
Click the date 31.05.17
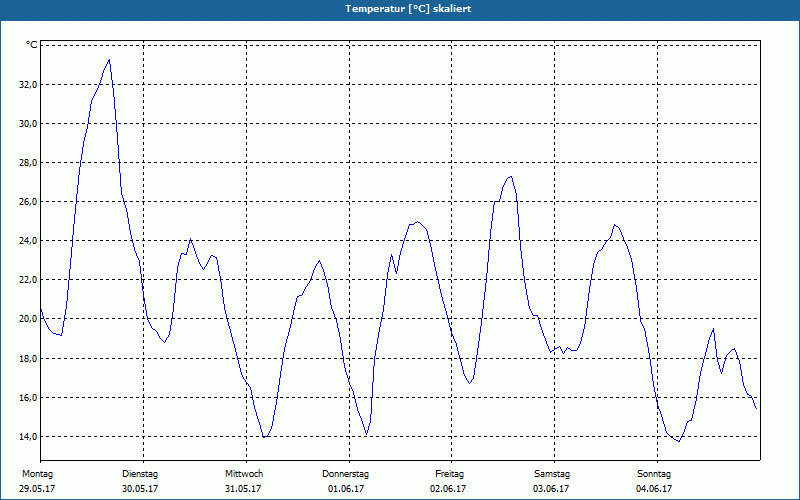click(x=243, y=489)
